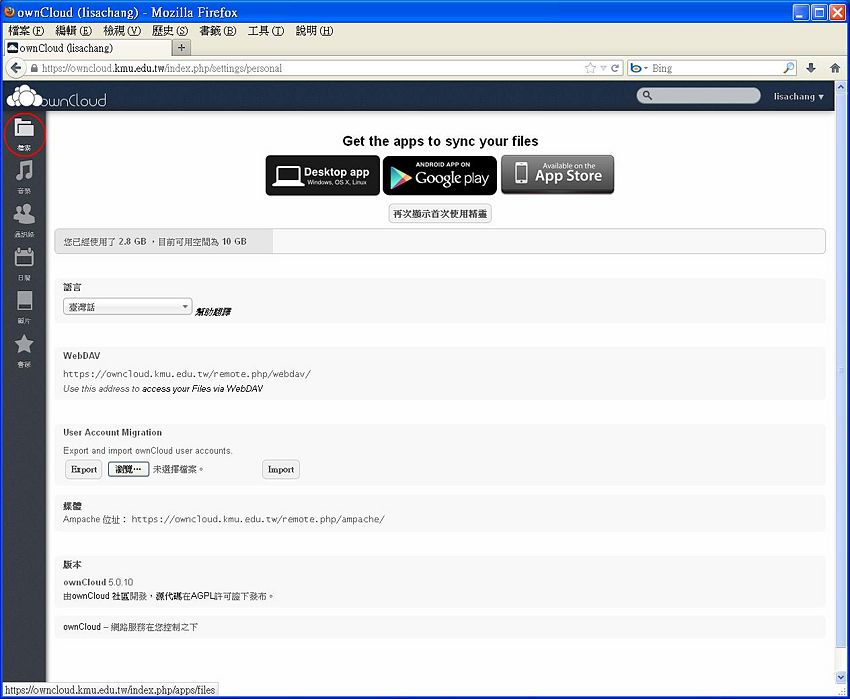Click the padlock site identity icon

34,68
